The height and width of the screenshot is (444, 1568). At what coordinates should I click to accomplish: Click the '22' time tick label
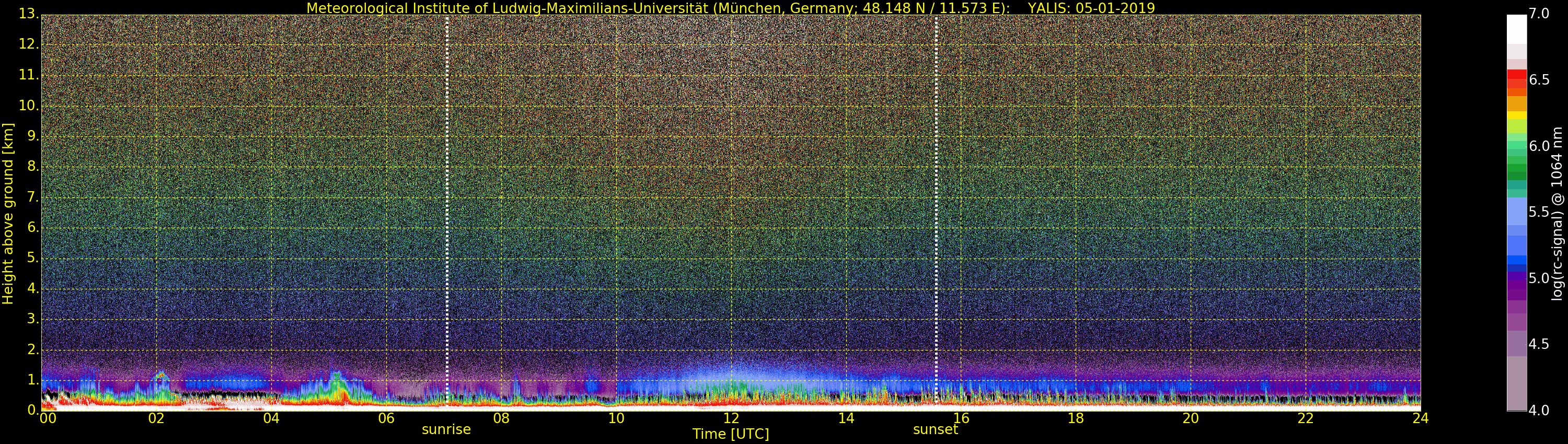(1306, 418)
